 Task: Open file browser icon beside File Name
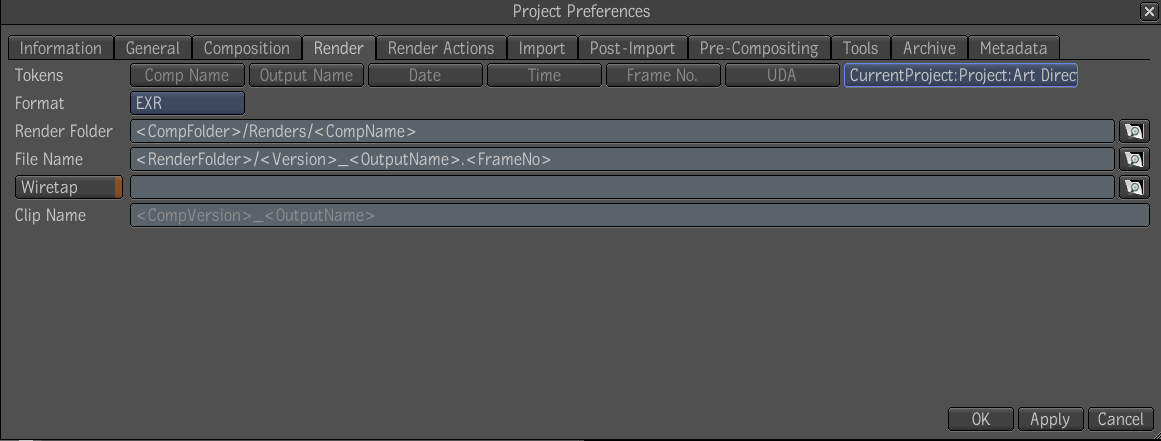pos(1134,159)
